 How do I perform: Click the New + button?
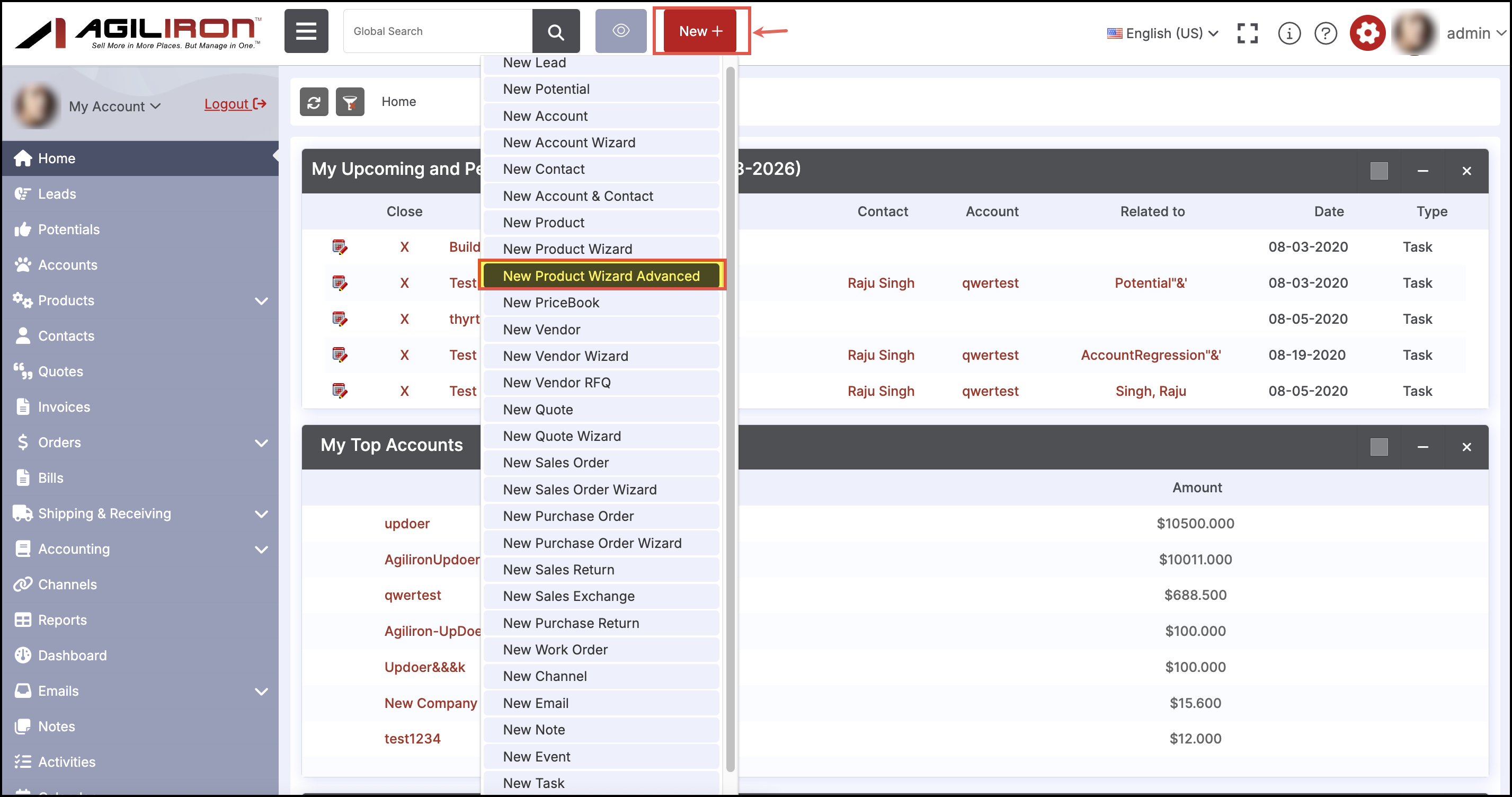[700, 31]
